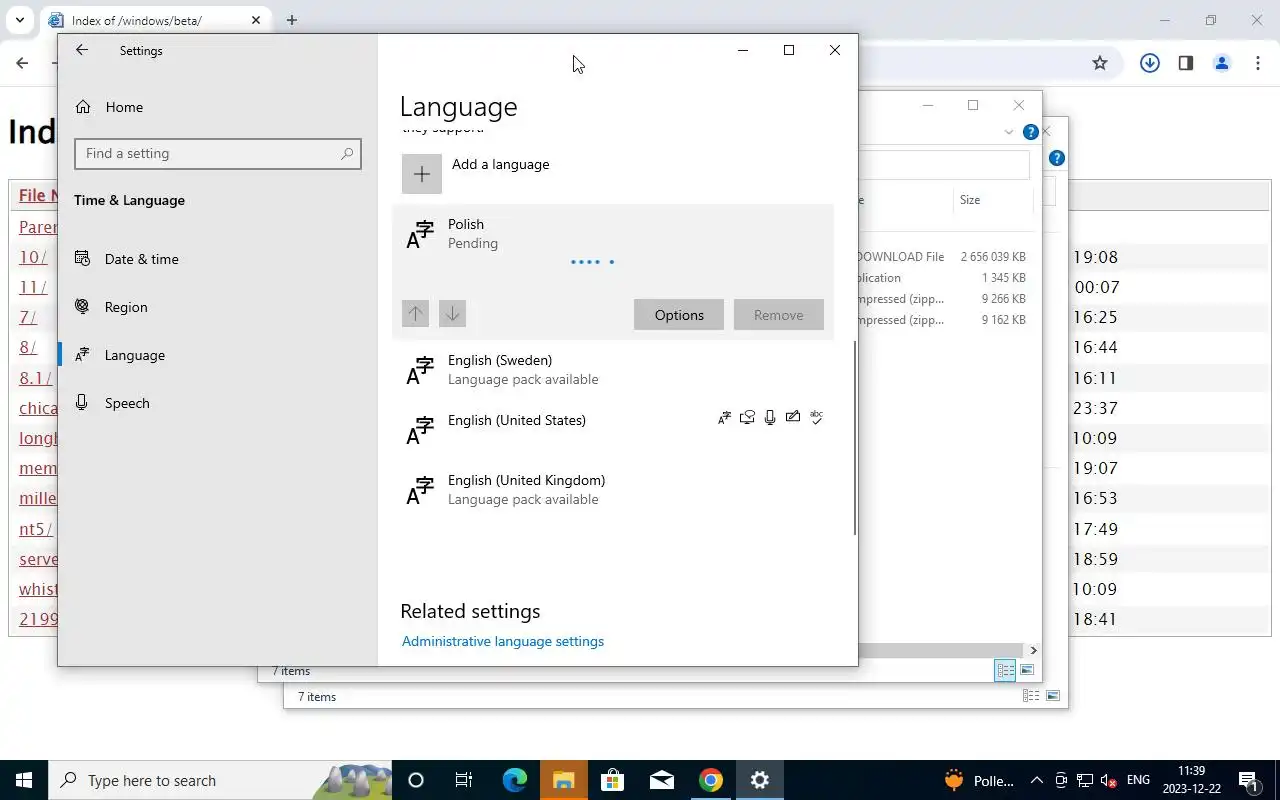
Task: Open Mail app from taskbar
Action: [661, 780]
